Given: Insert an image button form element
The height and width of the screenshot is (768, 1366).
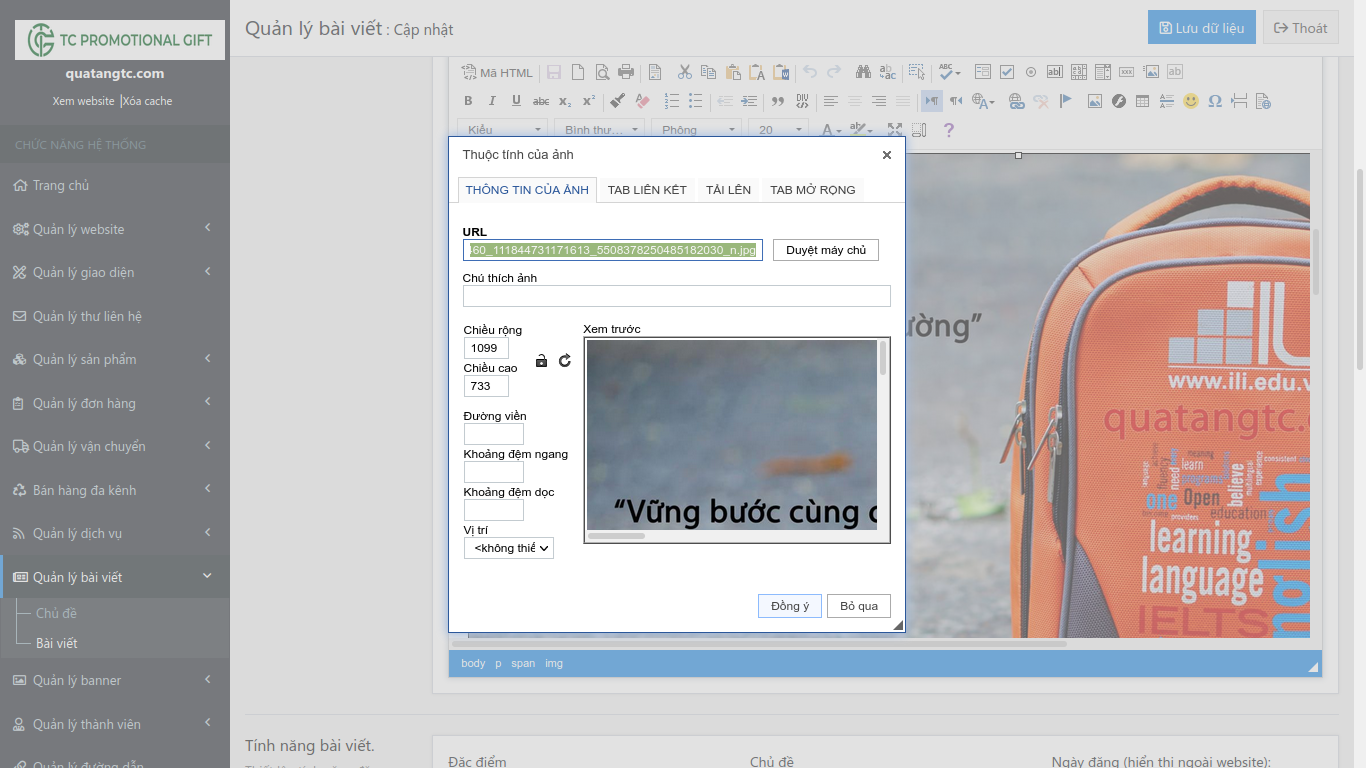Looking at the screenshot, I should tap(1151, 72).
